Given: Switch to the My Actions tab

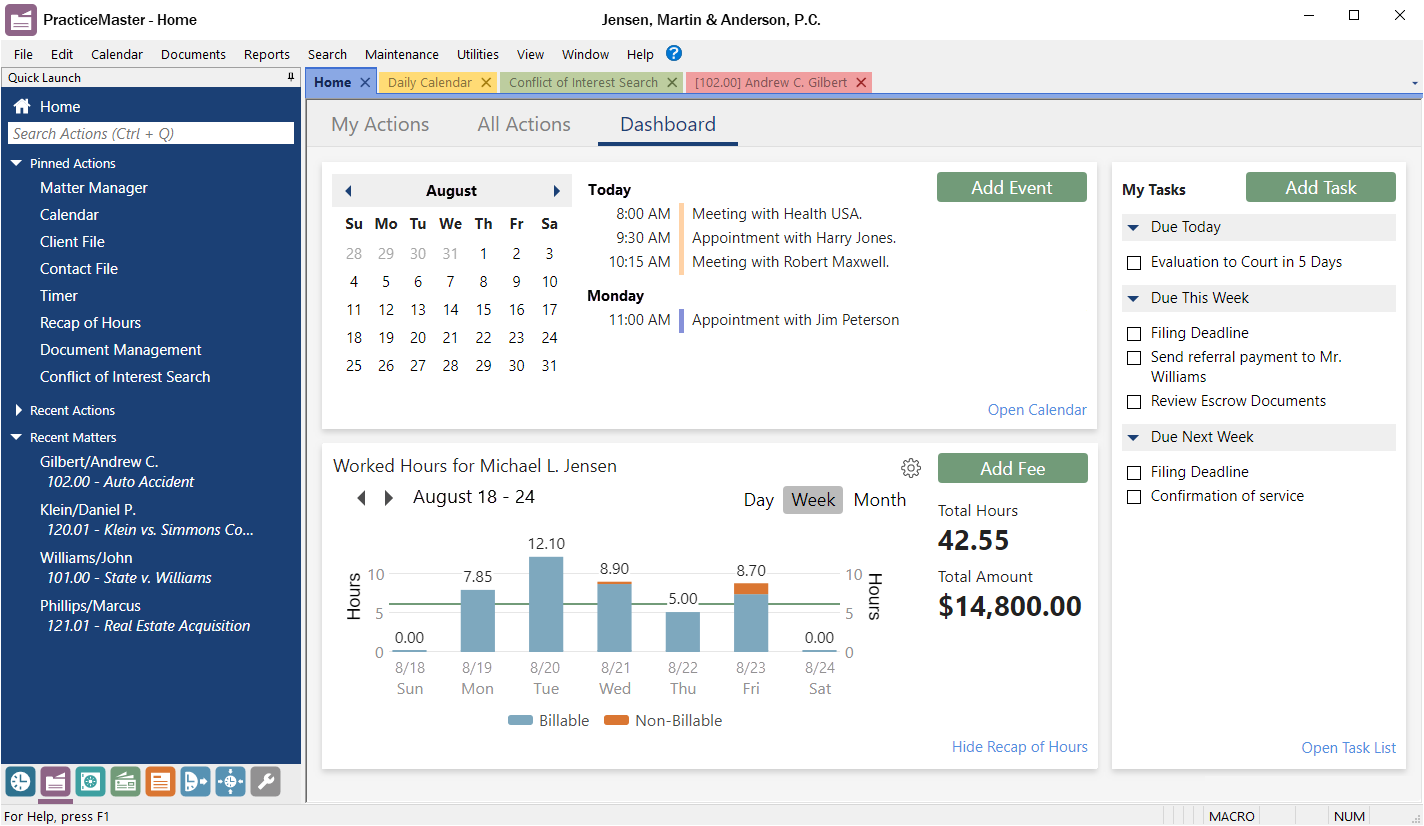Looking at the screenshot, I should [380, 125].
